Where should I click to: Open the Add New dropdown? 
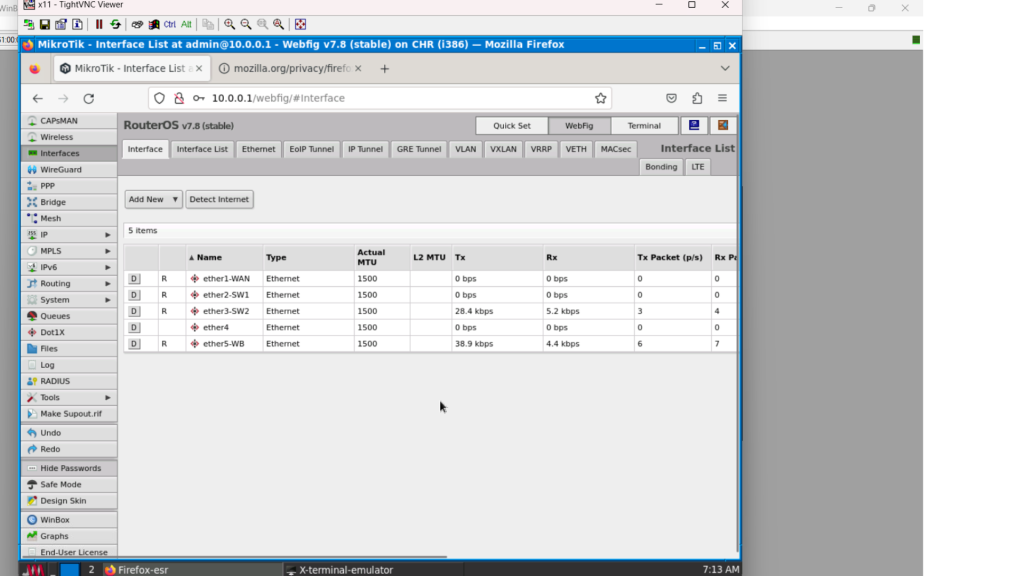click(153, 199)
